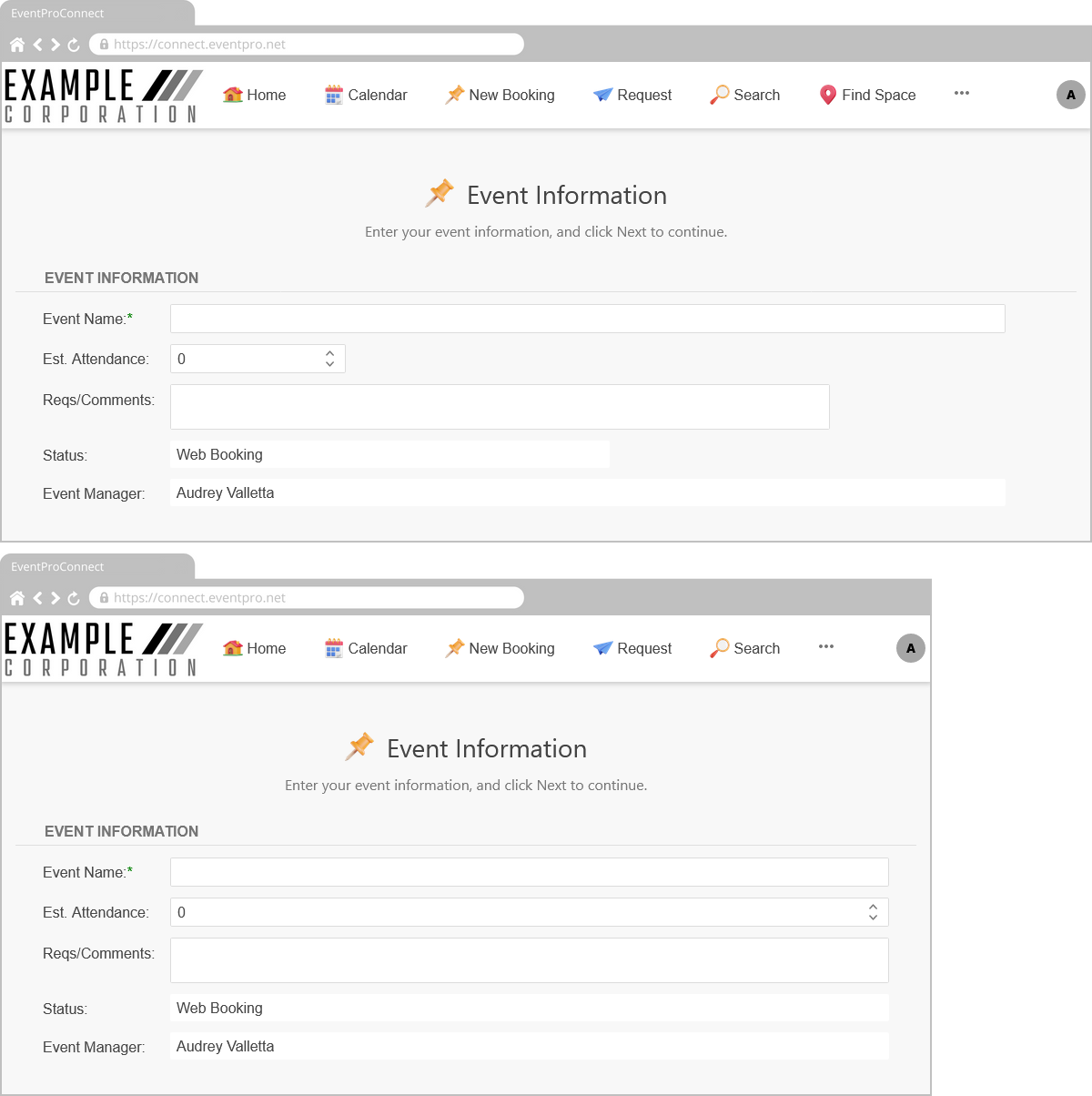Focus Event Name field in bottom window
The height and width of the screenshot is (1096, 1092).
530,872
